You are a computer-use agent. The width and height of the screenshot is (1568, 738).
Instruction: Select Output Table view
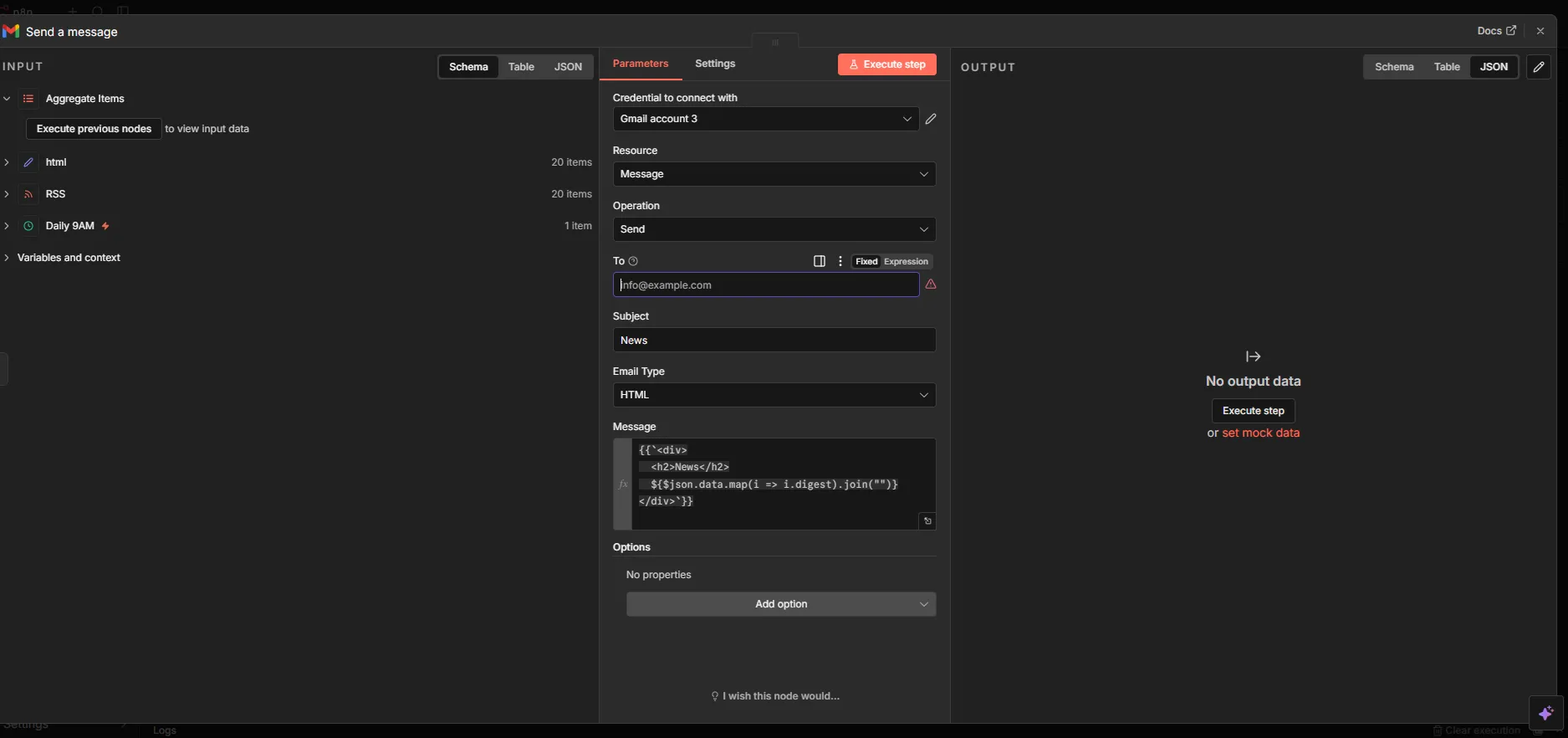coord(1447,67)
